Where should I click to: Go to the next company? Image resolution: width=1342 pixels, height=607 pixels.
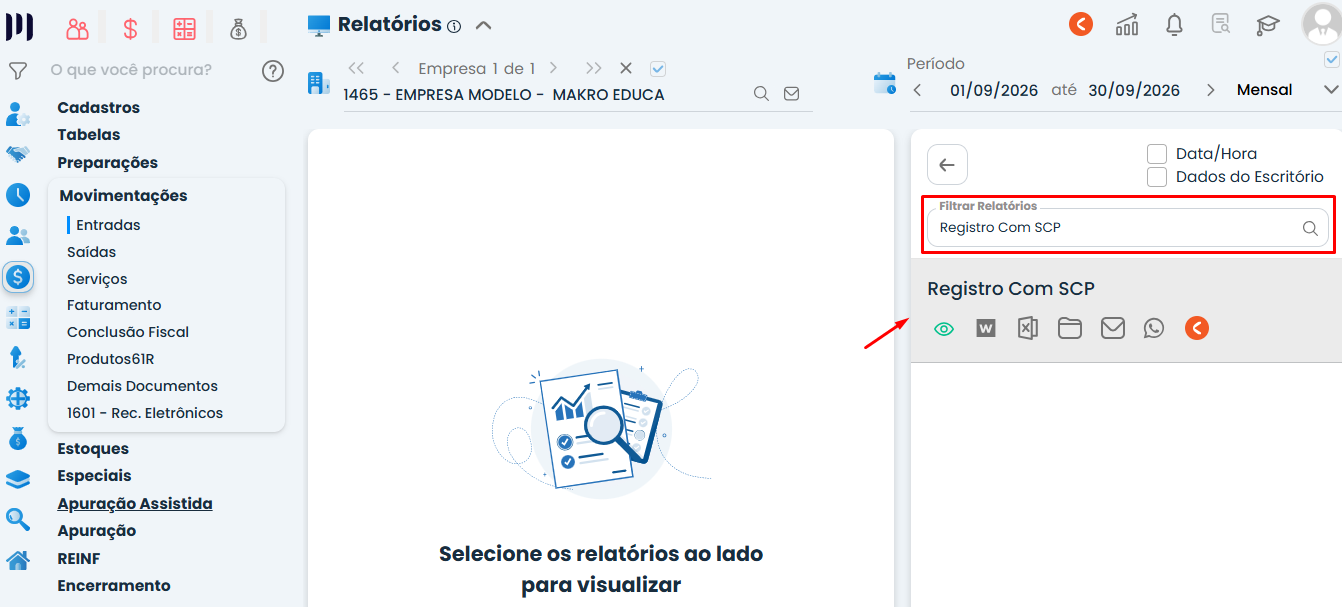[x=553, y=69]
